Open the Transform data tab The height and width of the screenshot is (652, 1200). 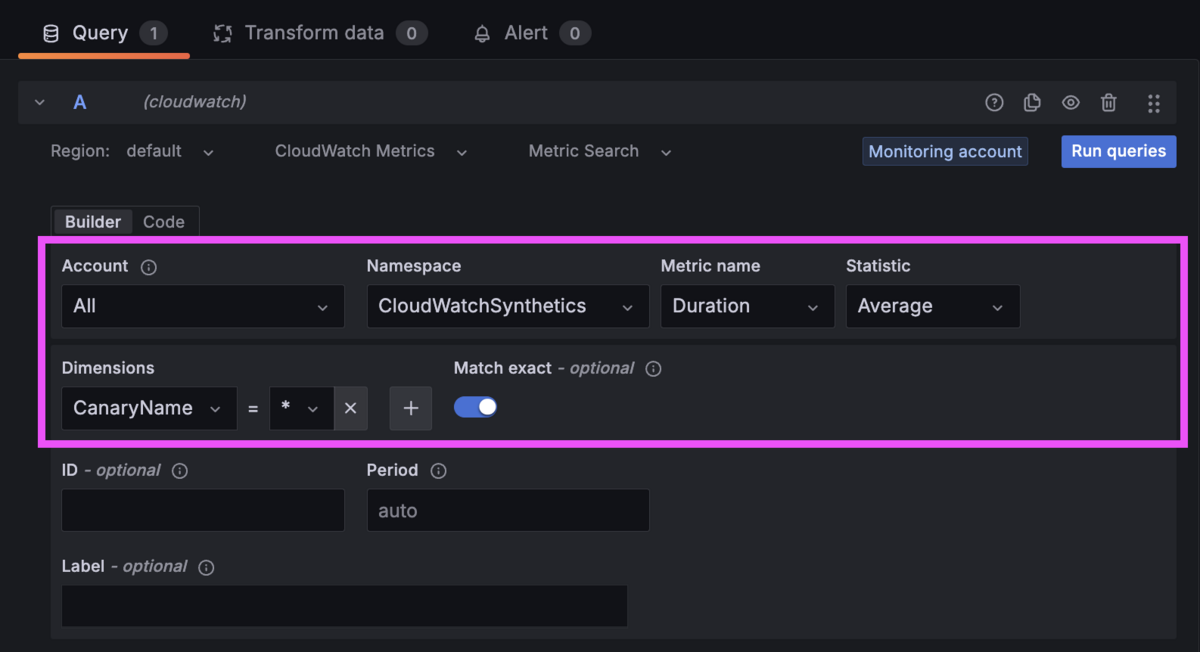(320, 33)
